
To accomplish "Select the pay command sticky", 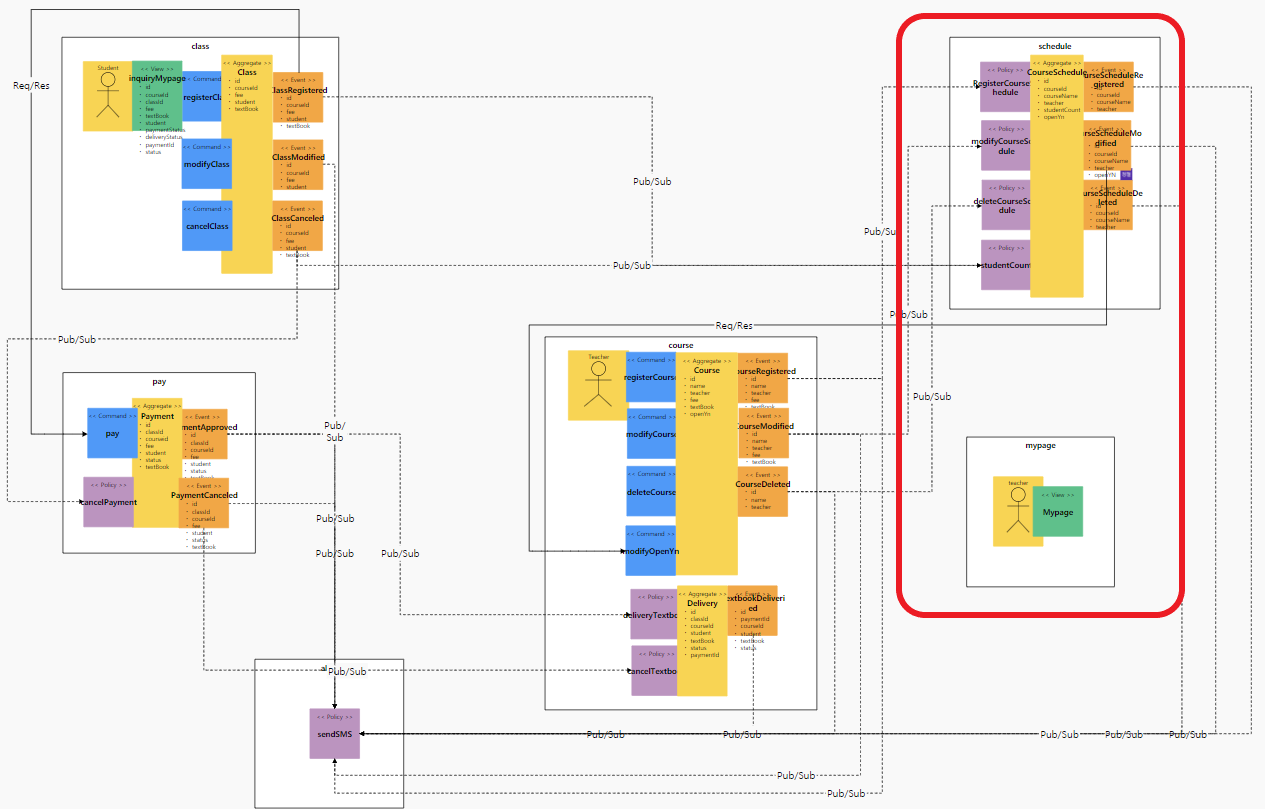I will pos(112,433).
